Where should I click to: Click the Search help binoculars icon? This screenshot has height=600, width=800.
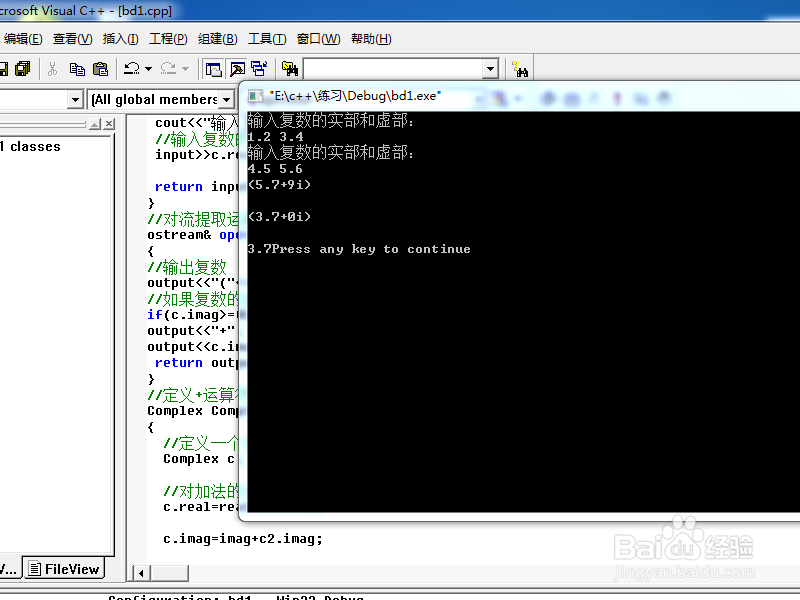tap(520, 68)
